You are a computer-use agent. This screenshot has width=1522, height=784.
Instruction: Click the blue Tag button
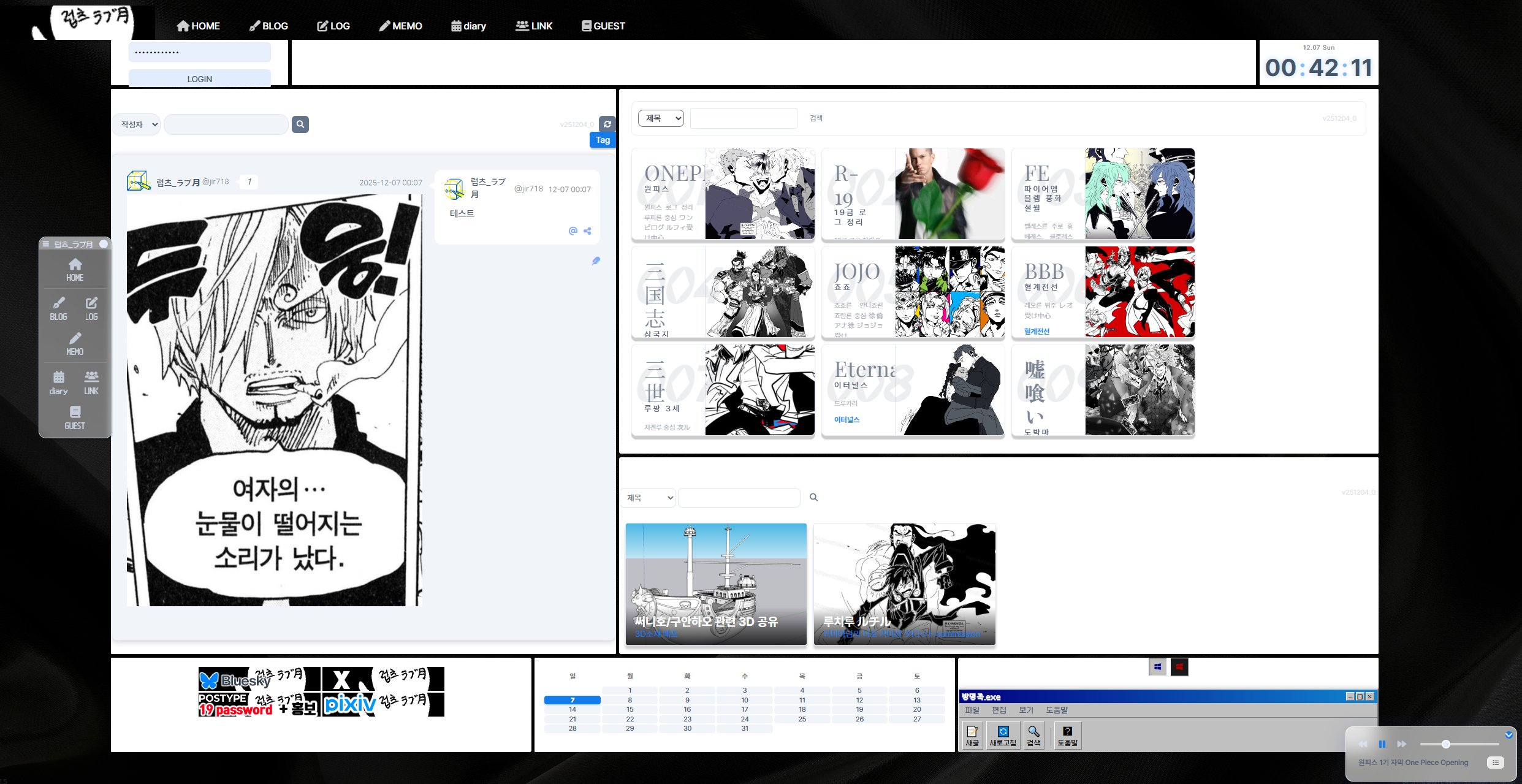[602, 140]
